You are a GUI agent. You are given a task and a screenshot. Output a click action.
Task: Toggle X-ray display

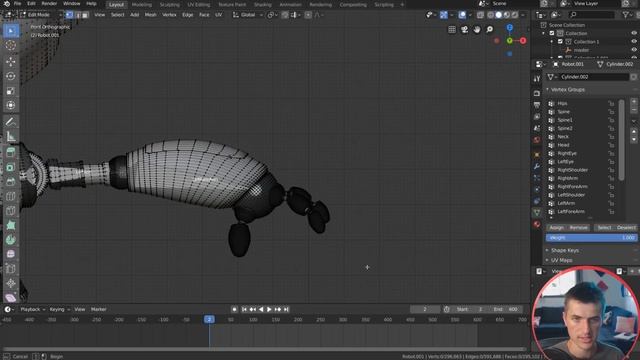point(480,15)
